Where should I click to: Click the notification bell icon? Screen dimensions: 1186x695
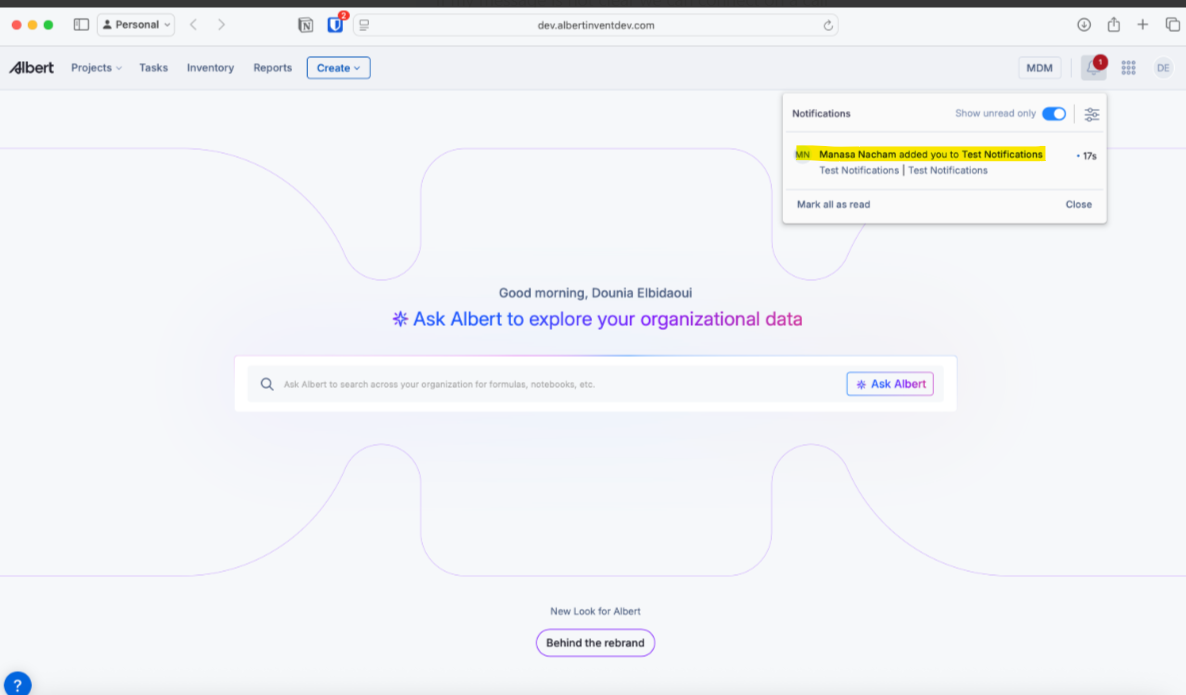(x=1092, y=68)
